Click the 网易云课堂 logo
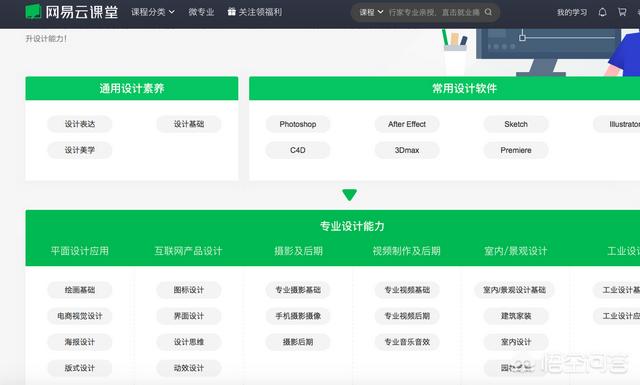 point(72,12)
